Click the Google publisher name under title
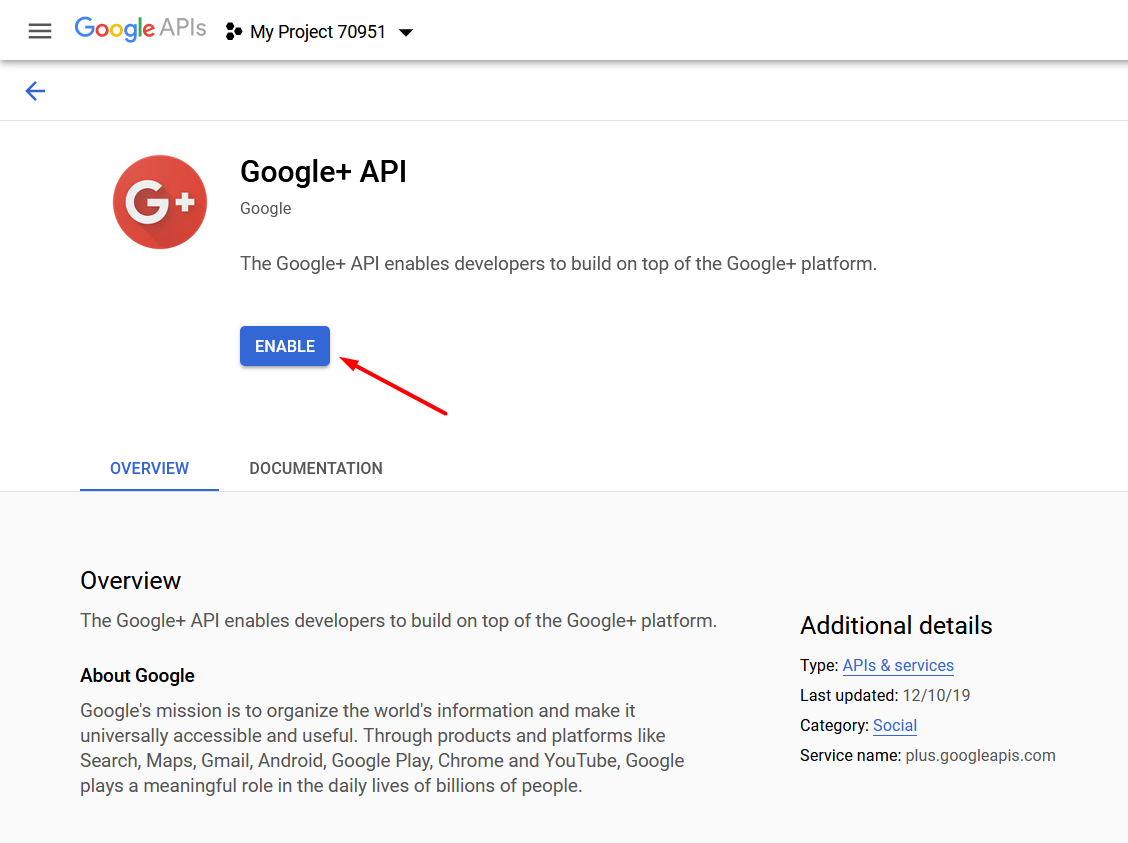Image resolution: width=1128 pixels, height=843 pixels. click(265, 209)
